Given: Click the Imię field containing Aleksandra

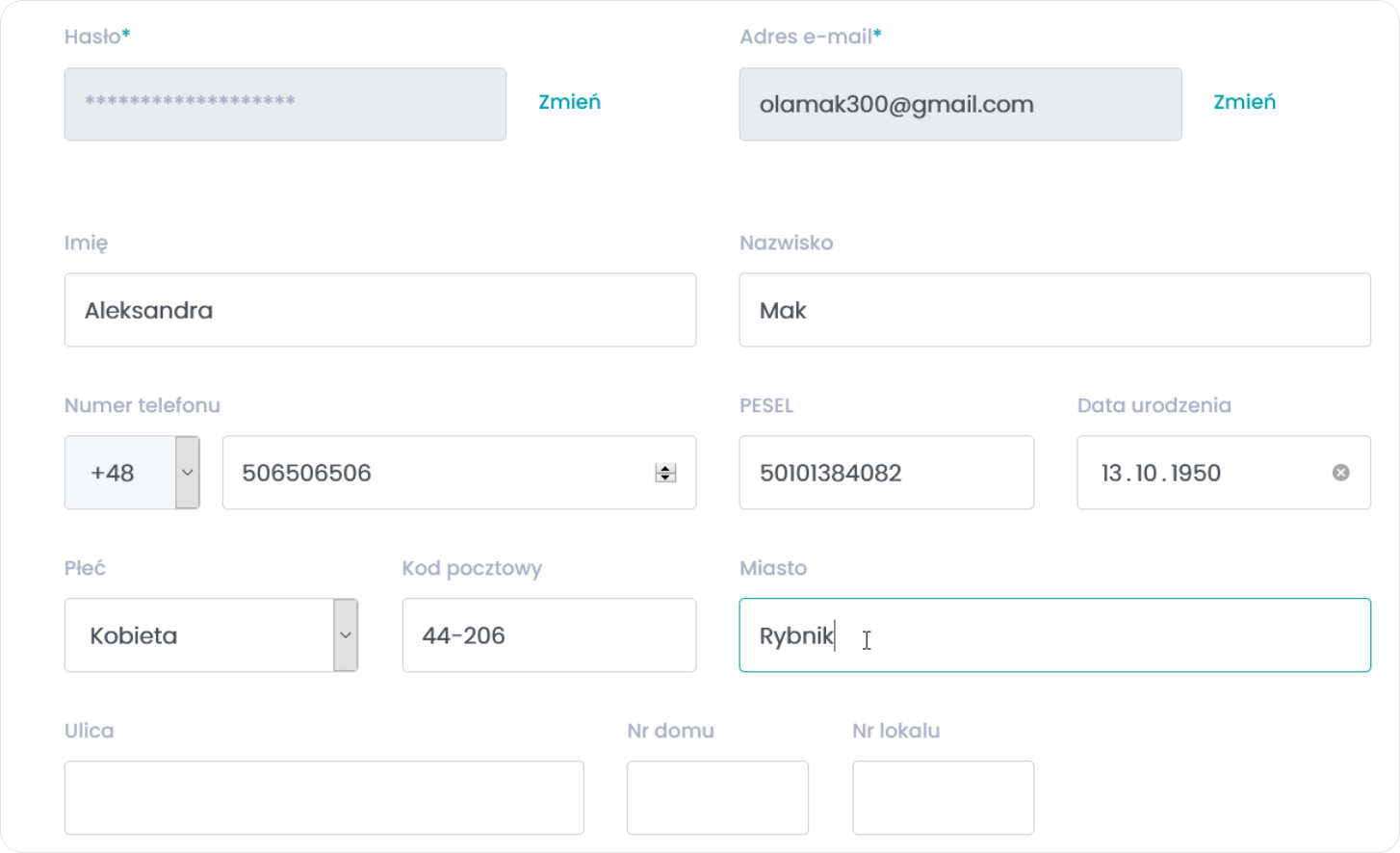Looking at the screenshot, I should pyautogui.click(x=380, y=310).
